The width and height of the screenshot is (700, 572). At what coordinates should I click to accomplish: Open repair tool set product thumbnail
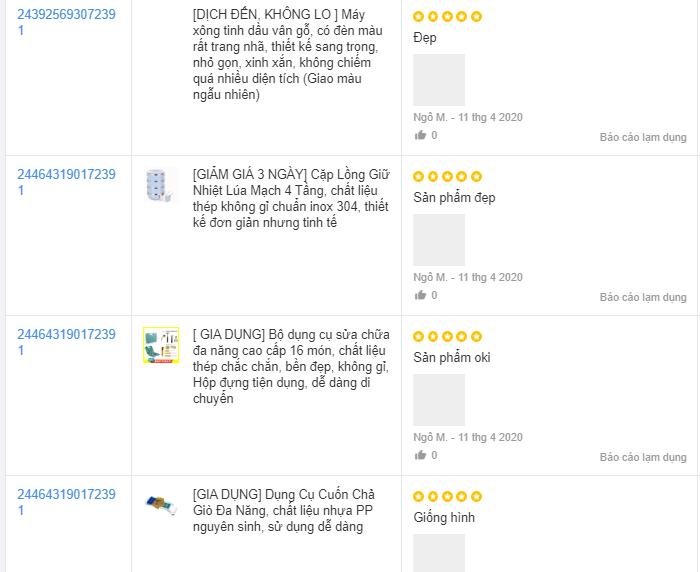click(x=160, y=344)
